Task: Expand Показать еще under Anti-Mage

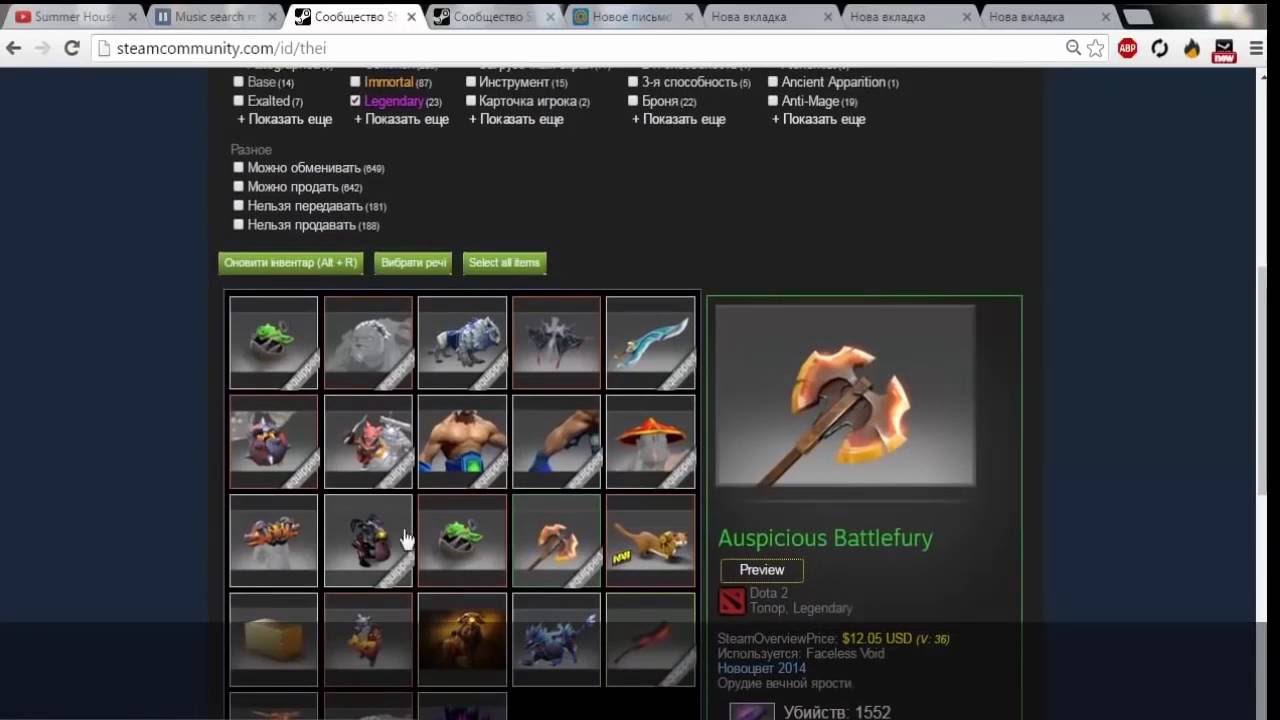Action: (818, 119)
